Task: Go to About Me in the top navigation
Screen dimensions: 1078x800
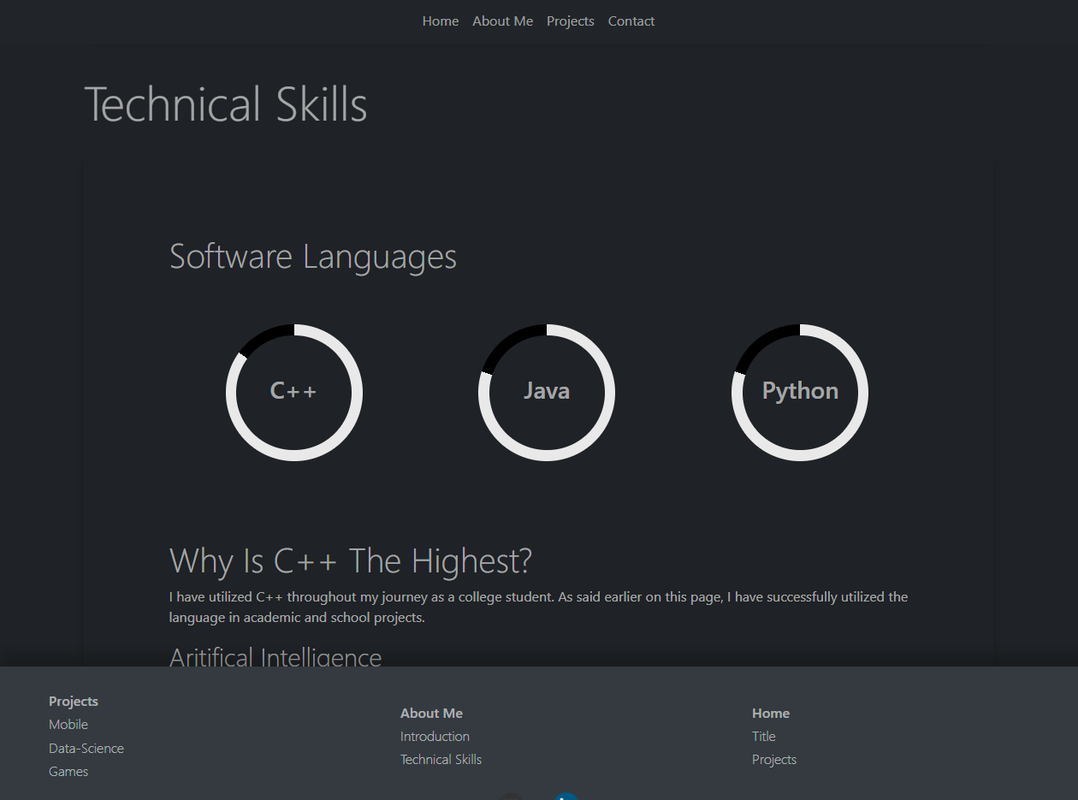Action: click(503, 21)
